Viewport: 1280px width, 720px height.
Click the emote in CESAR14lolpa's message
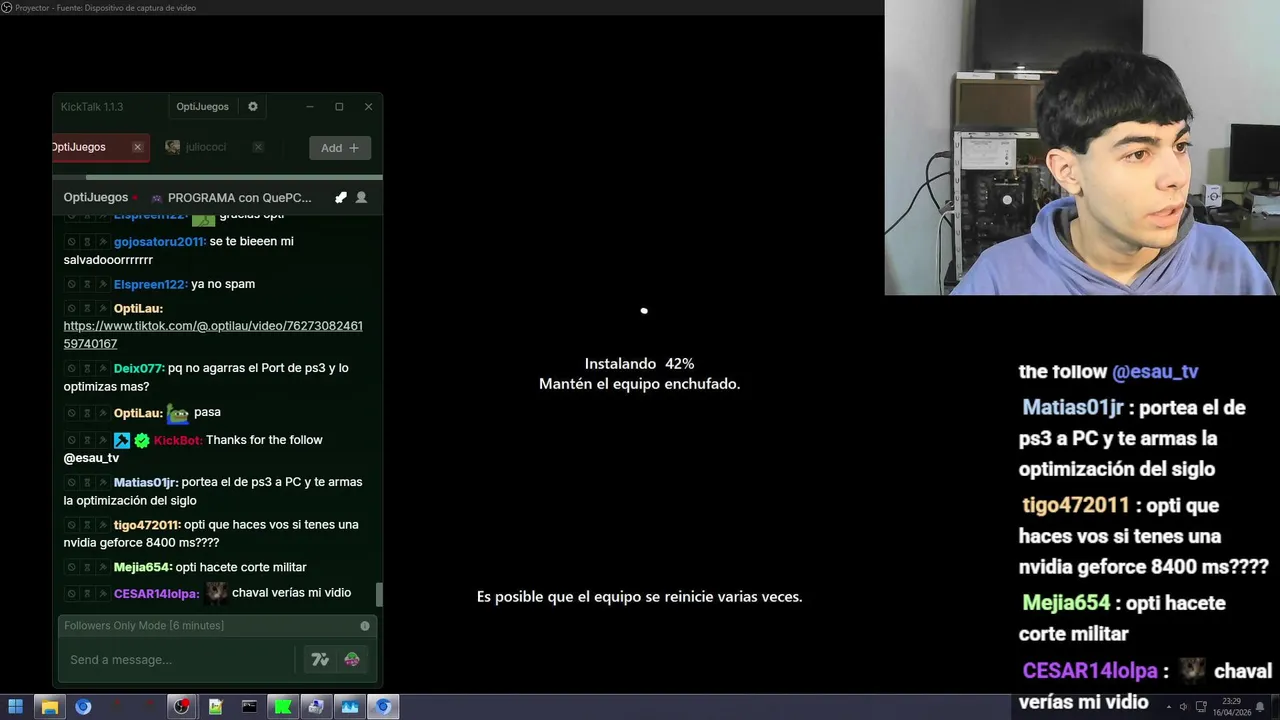coord(216,593)
